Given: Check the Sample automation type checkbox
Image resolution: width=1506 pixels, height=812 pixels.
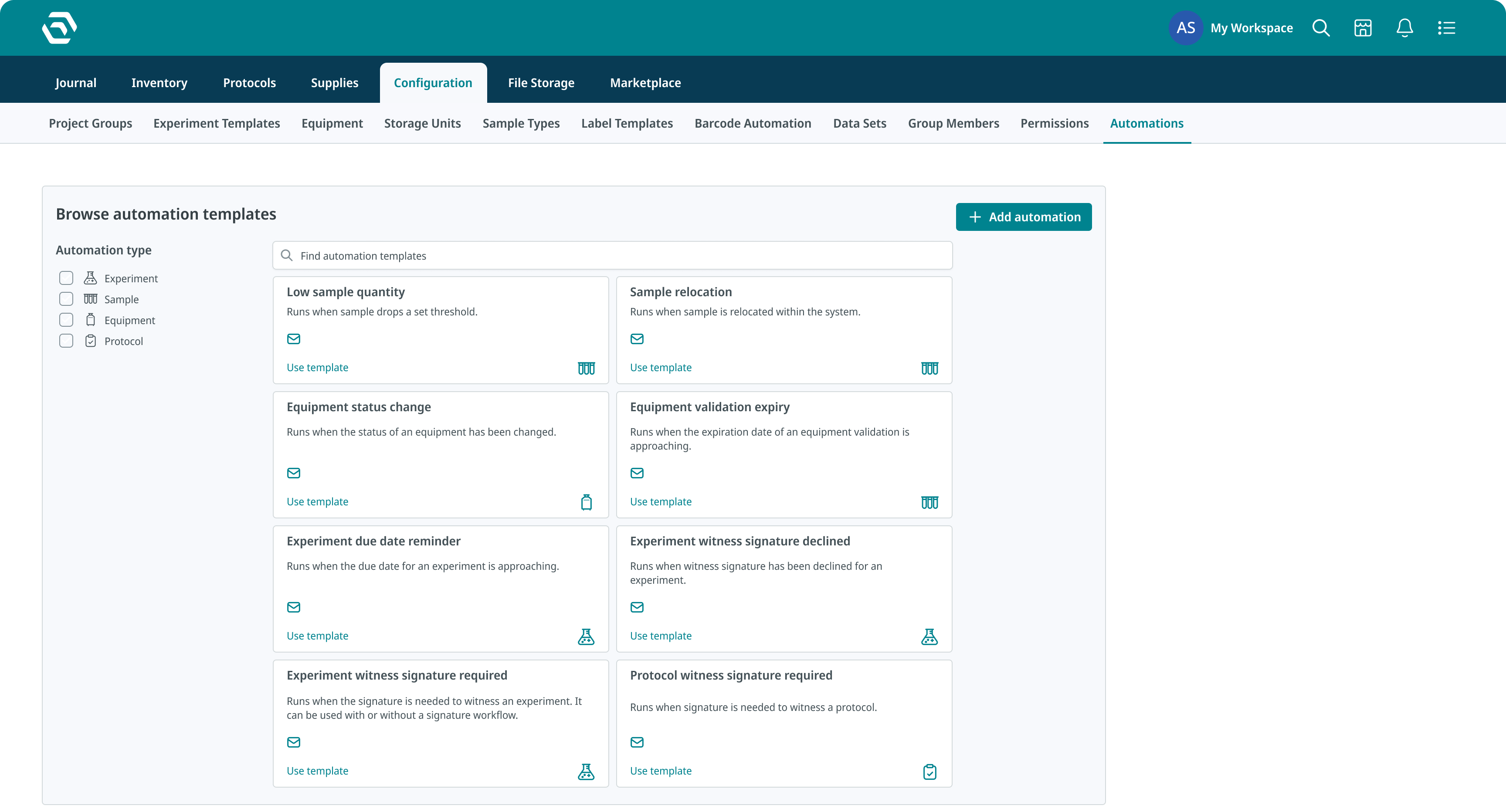Looking at the screenshot, I should 66,299.
